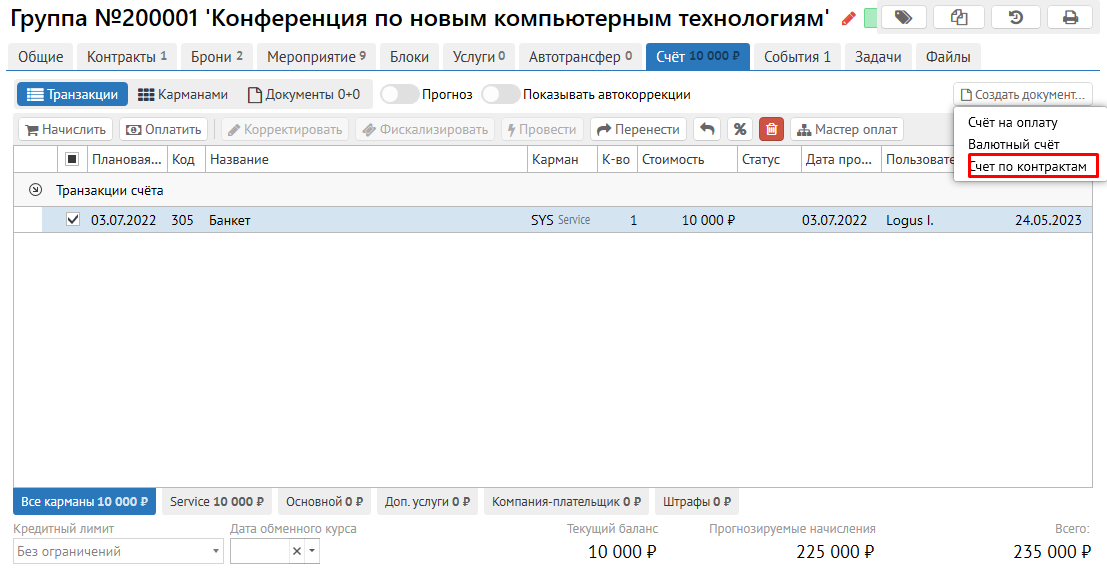Open 'Документы 0+0' view
Screen dimensions: 1107x575
point(304,94)
